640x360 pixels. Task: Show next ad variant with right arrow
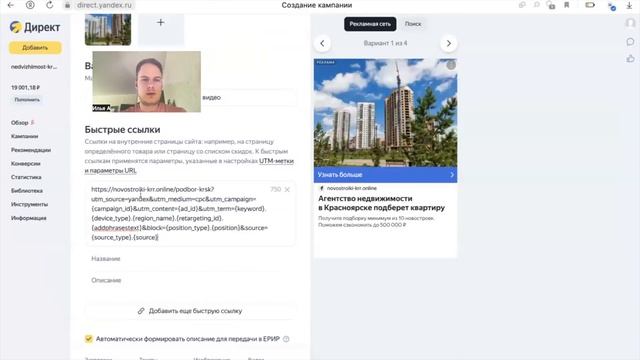coord(449,43)
